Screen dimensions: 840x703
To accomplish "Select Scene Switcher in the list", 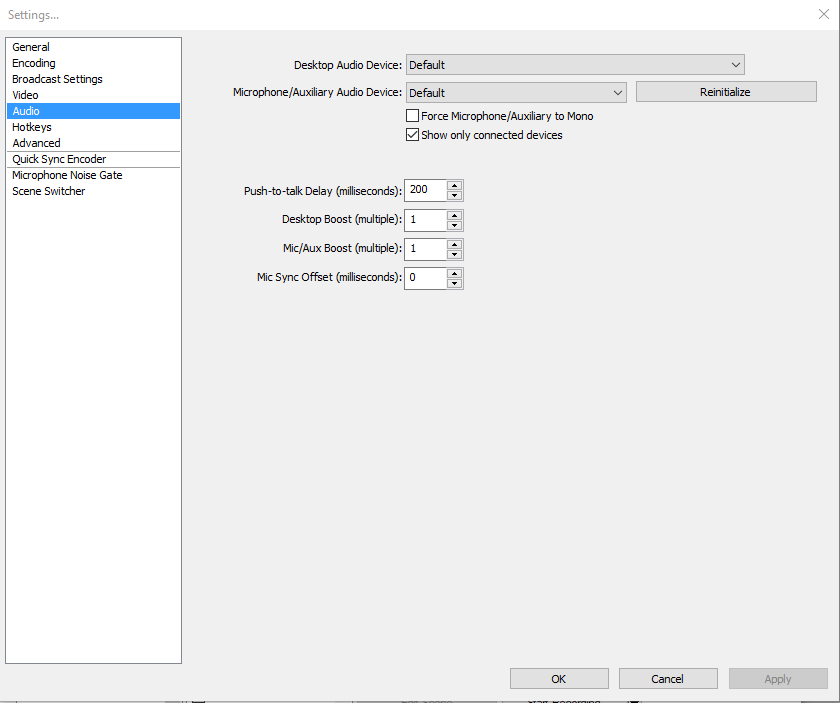I will 93,191.
